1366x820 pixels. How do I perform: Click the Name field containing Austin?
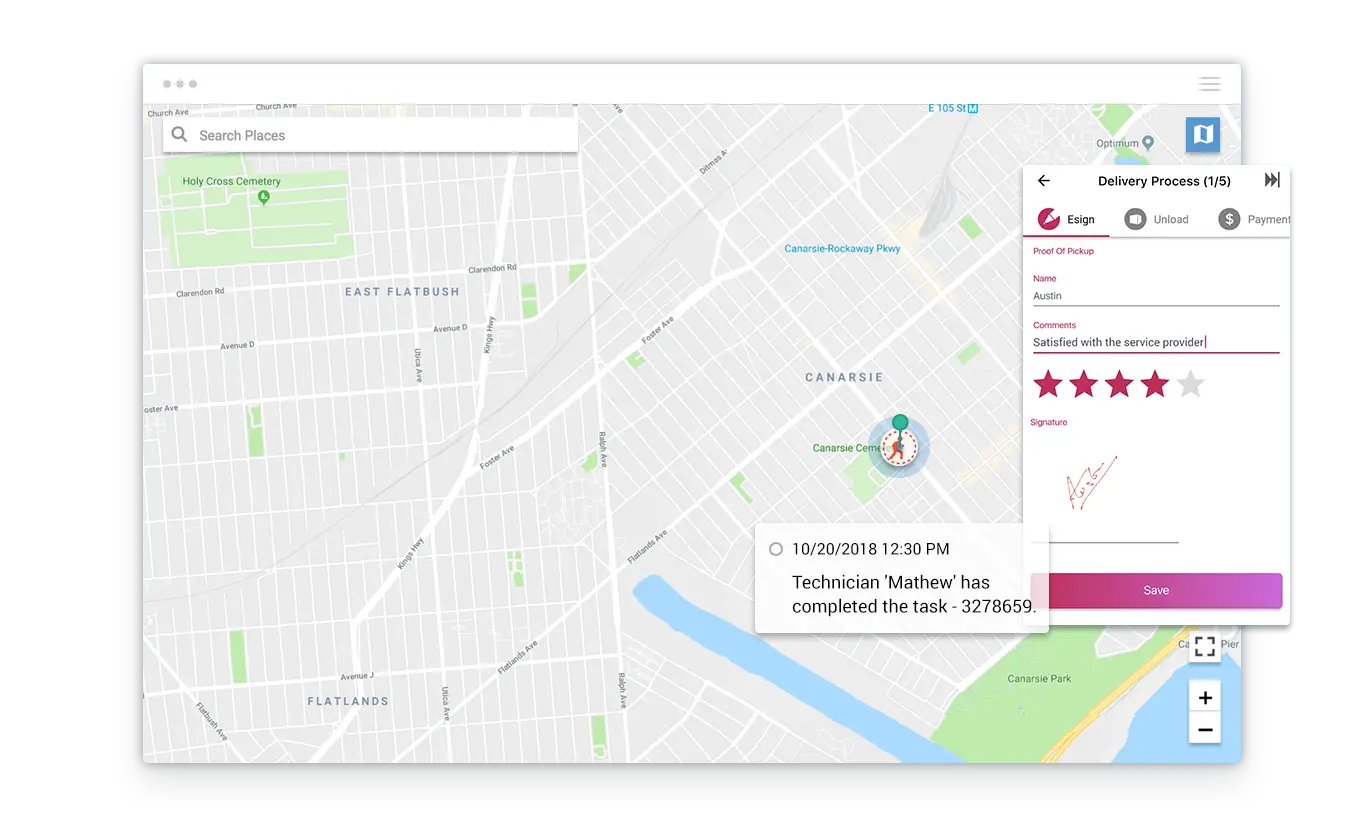coord(1156,296)
